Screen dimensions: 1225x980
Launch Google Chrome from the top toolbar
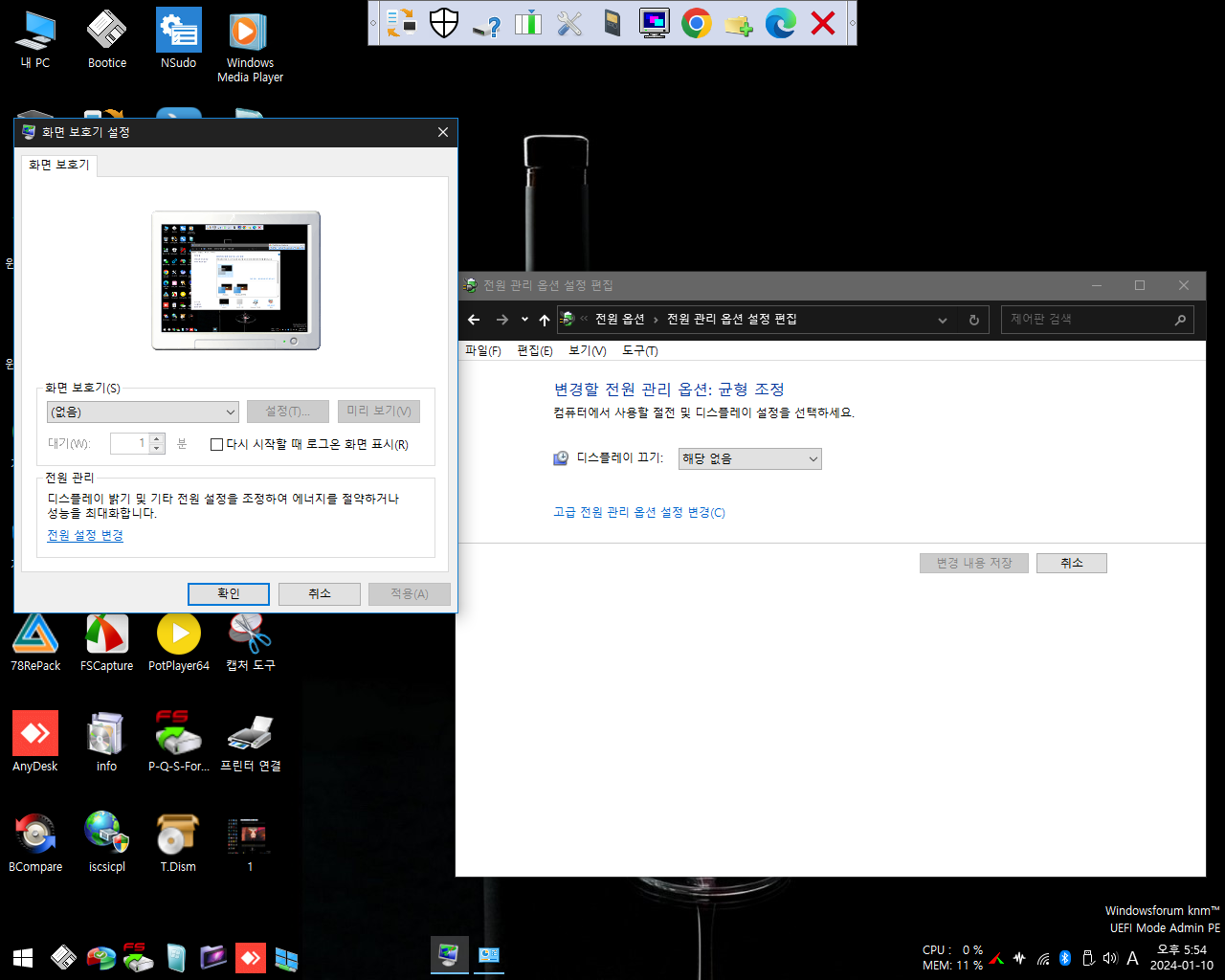pyautogui.click(x=696, y=23)
